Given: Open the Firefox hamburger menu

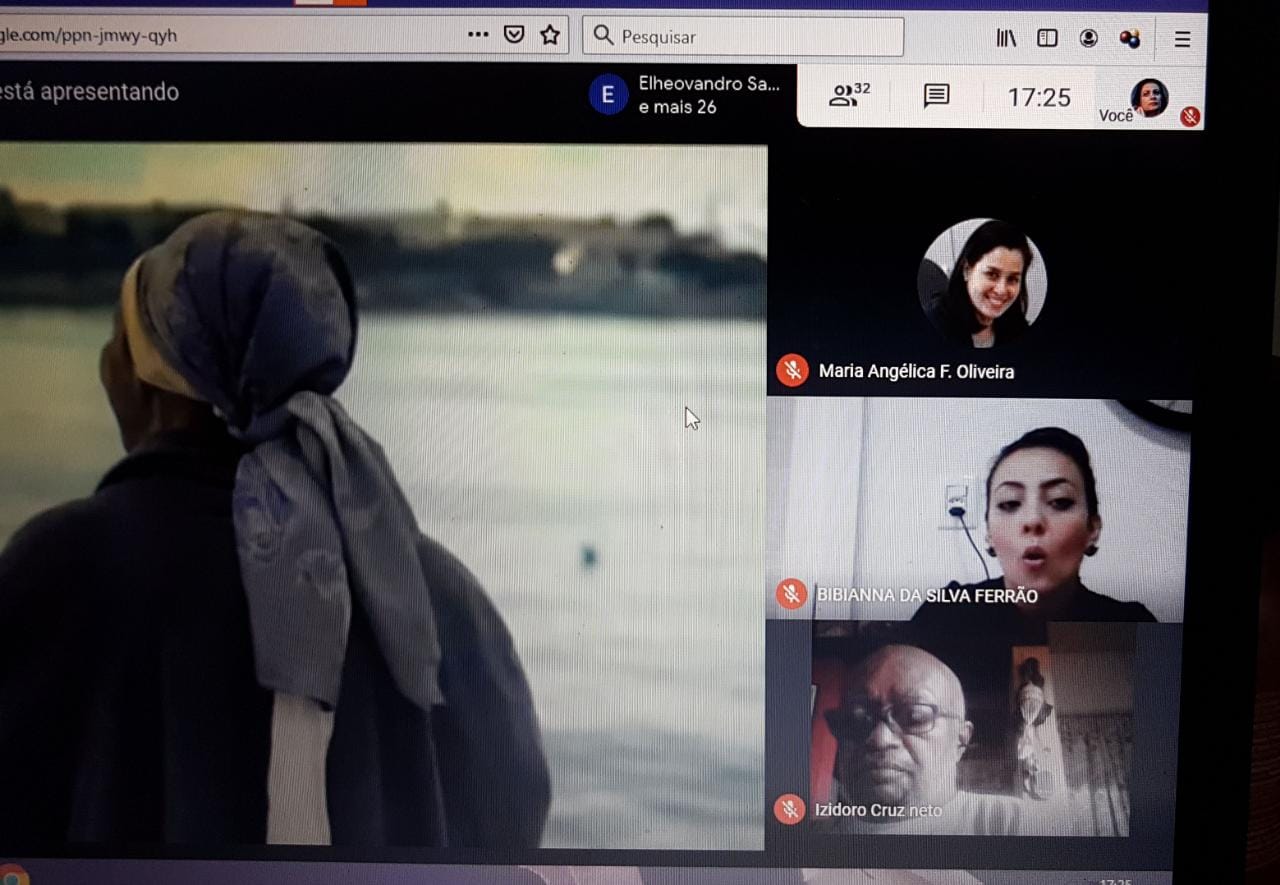Looking at the screenshot, I should pyautogui.click(x=1182, y=39).
